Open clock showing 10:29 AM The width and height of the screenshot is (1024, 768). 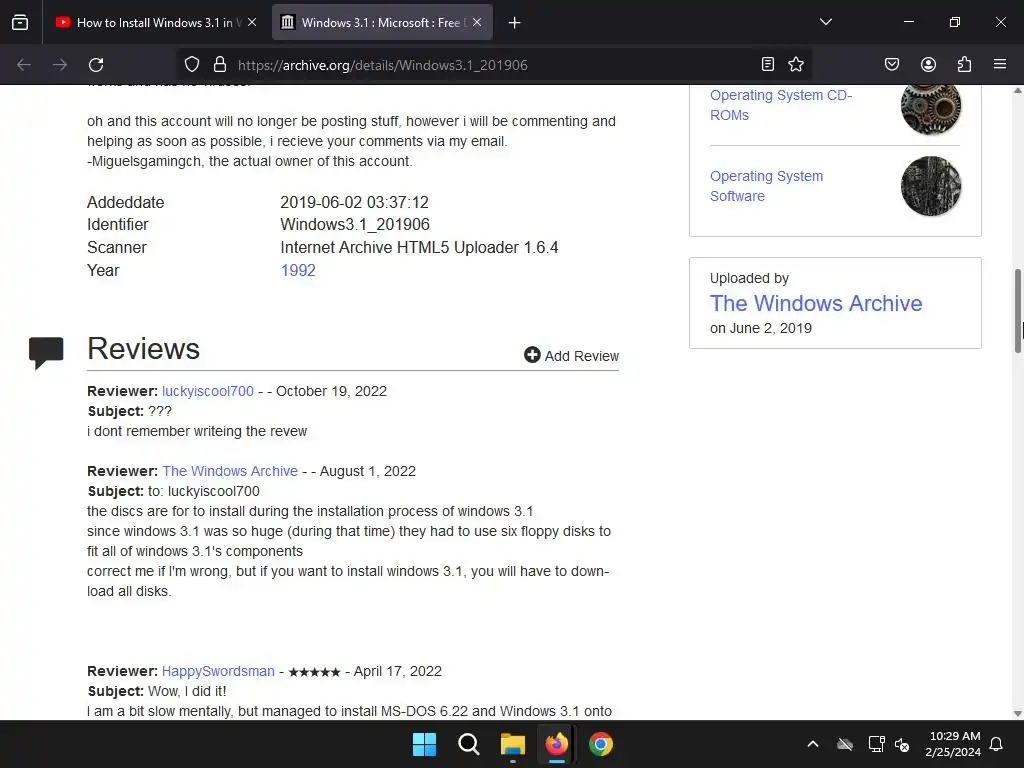pyautogui.click(x=953, y=744)
